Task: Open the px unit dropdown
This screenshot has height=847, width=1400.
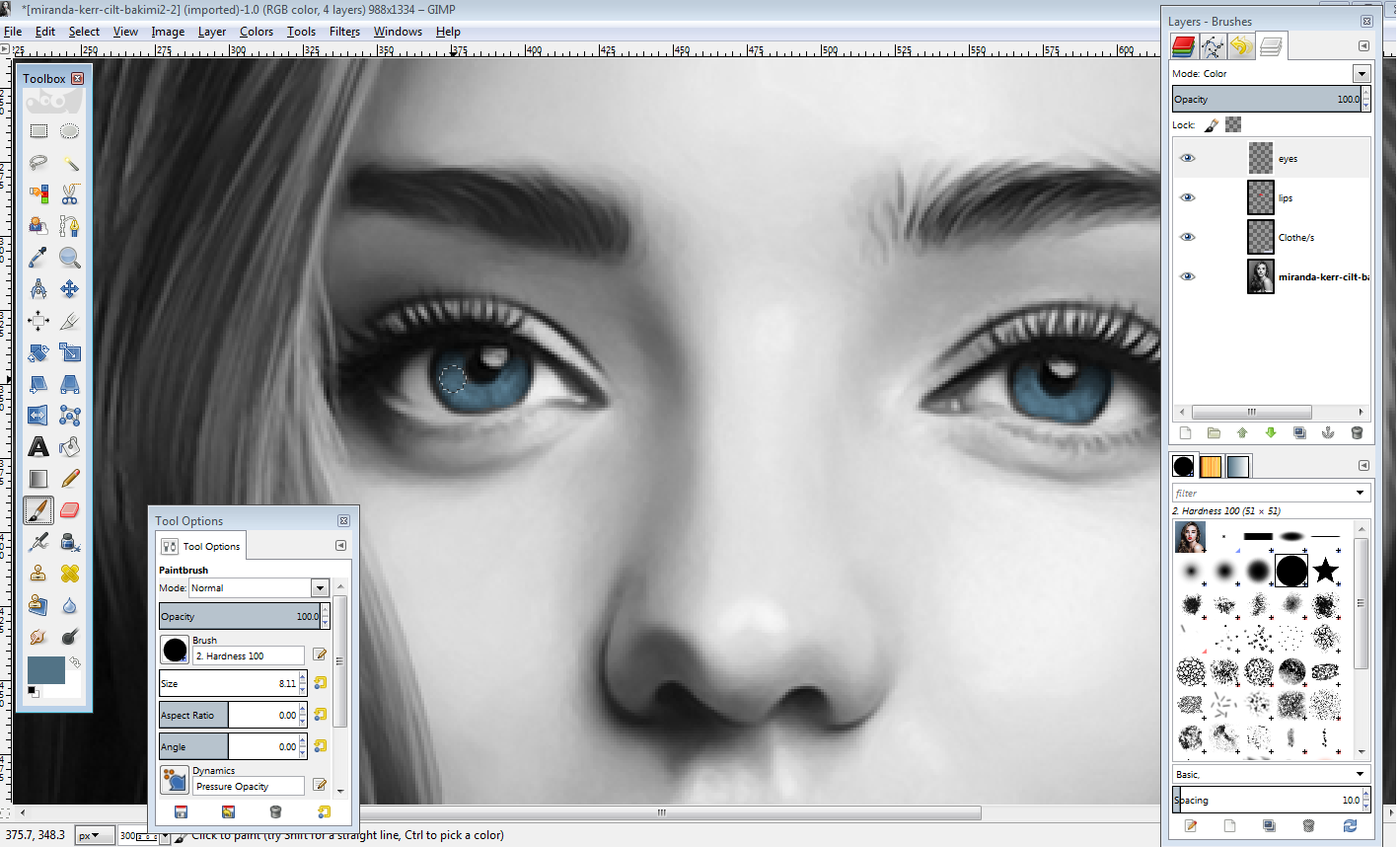Action: pos(93,835)
